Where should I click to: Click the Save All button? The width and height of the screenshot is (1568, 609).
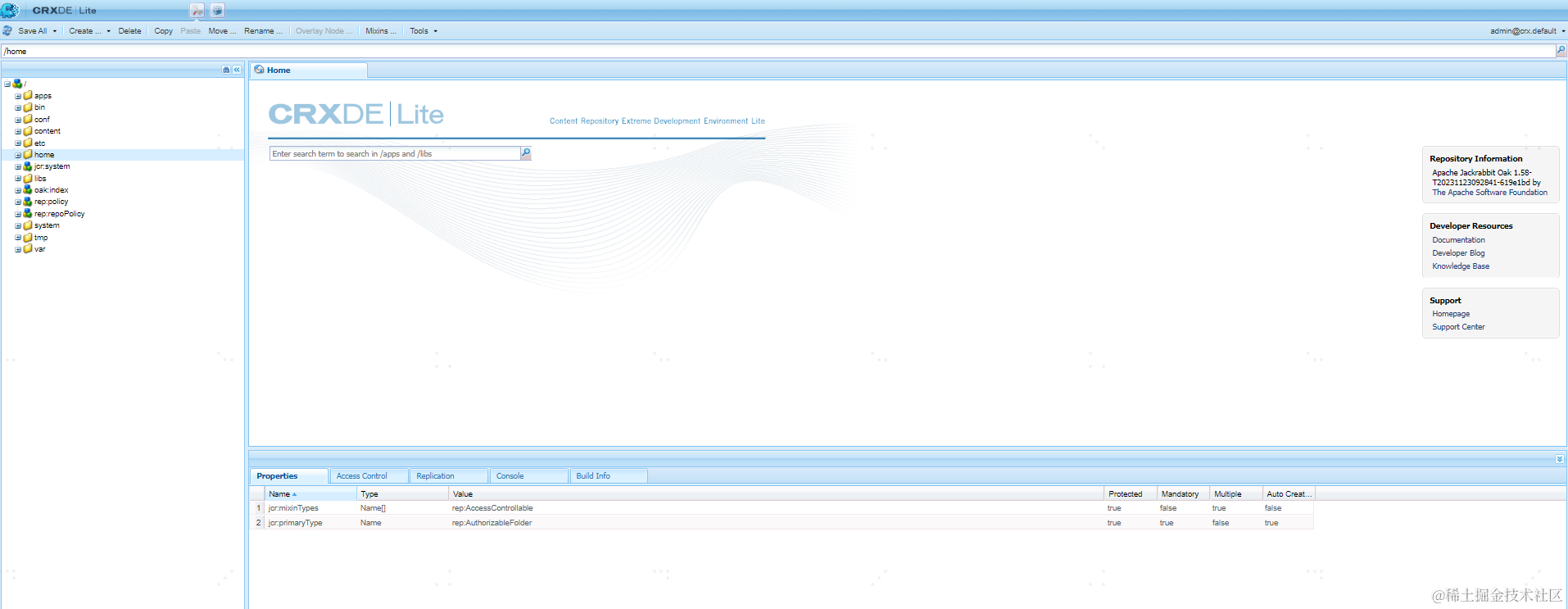click(x=32, y=31)
